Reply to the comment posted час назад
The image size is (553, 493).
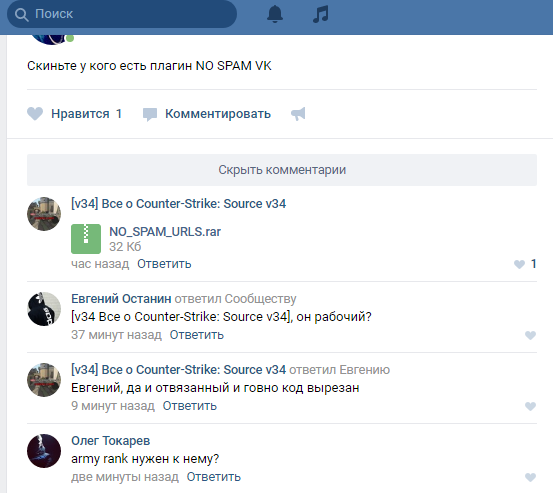click(164, 264)
